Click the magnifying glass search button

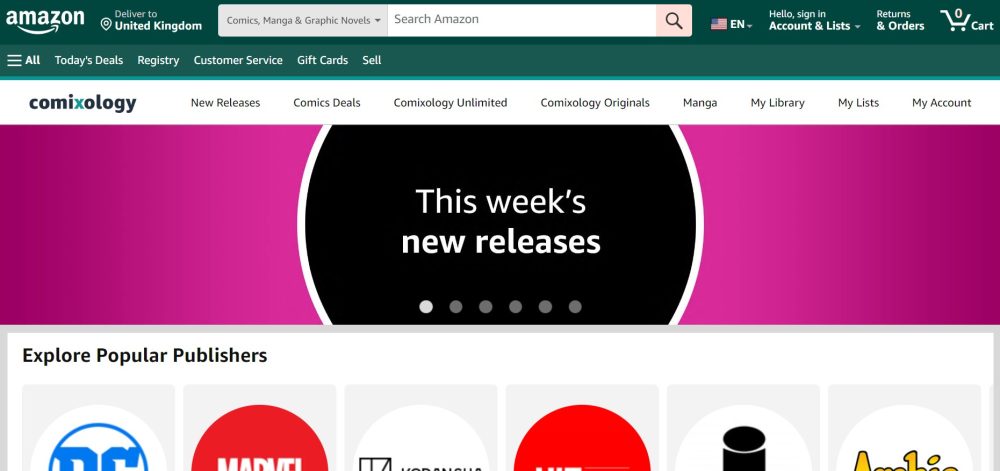pyautogui.click(x=673, y=20)
